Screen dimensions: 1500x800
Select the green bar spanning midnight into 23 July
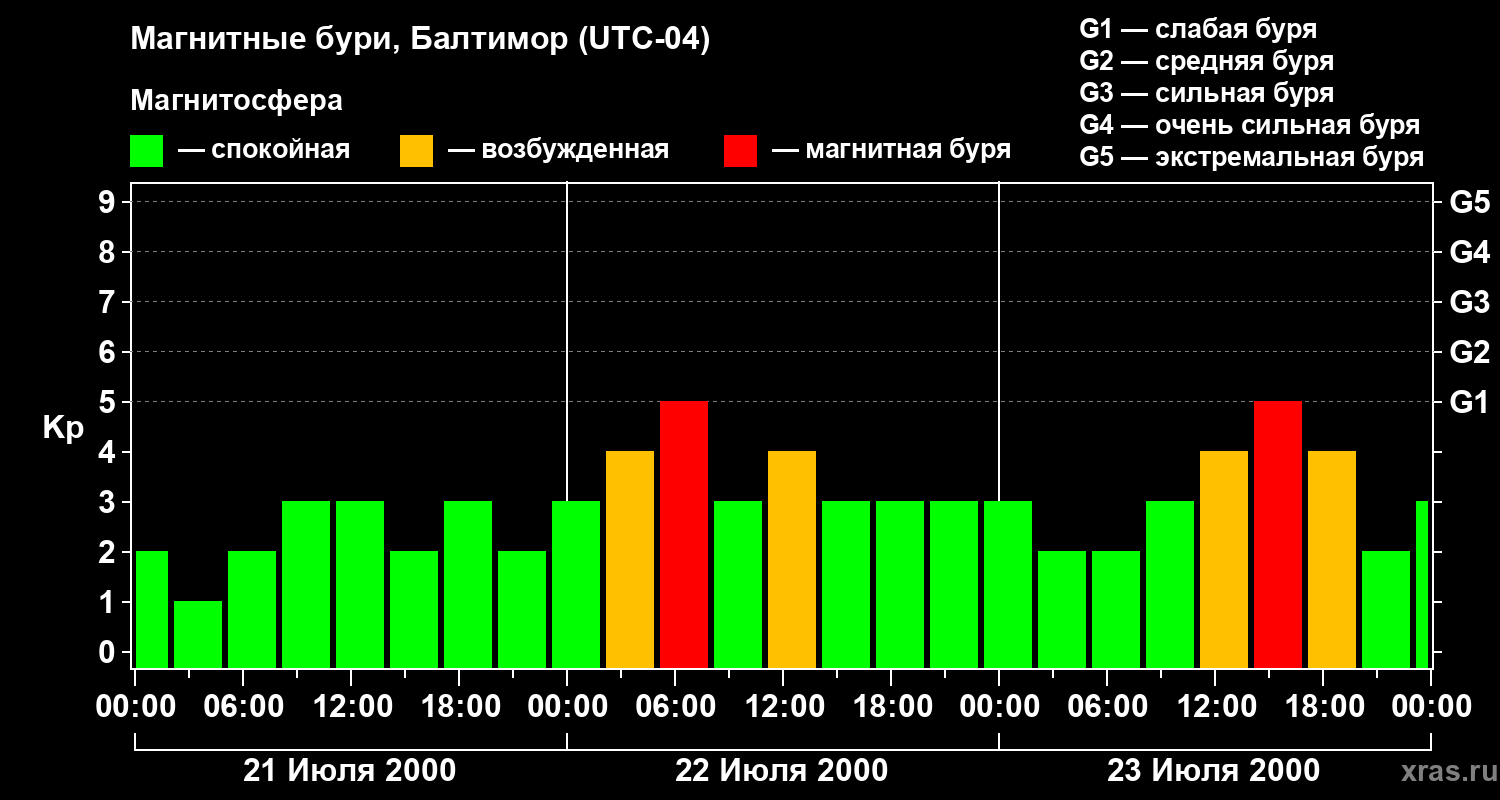[x=1008, y=584]
